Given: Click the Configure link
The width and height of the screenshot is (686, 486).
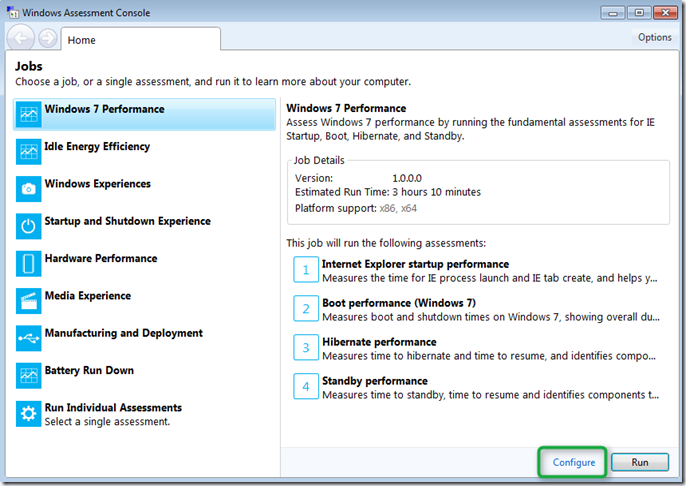Looking at the screenshot, I should click(x=574, y=462).
